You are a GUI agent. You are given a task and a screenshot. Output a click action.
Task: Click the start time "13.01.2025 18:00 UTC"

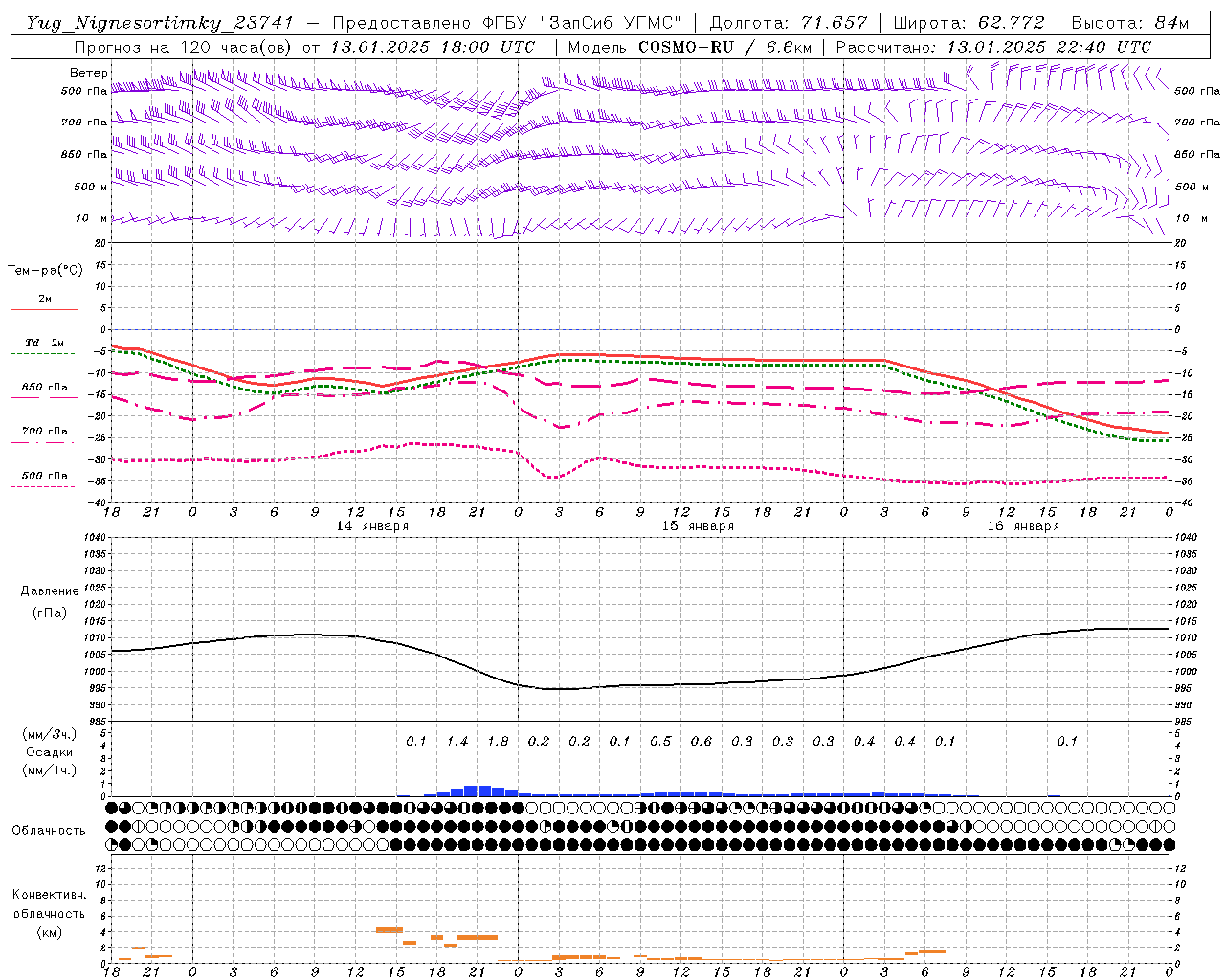(x=432, y=47)
